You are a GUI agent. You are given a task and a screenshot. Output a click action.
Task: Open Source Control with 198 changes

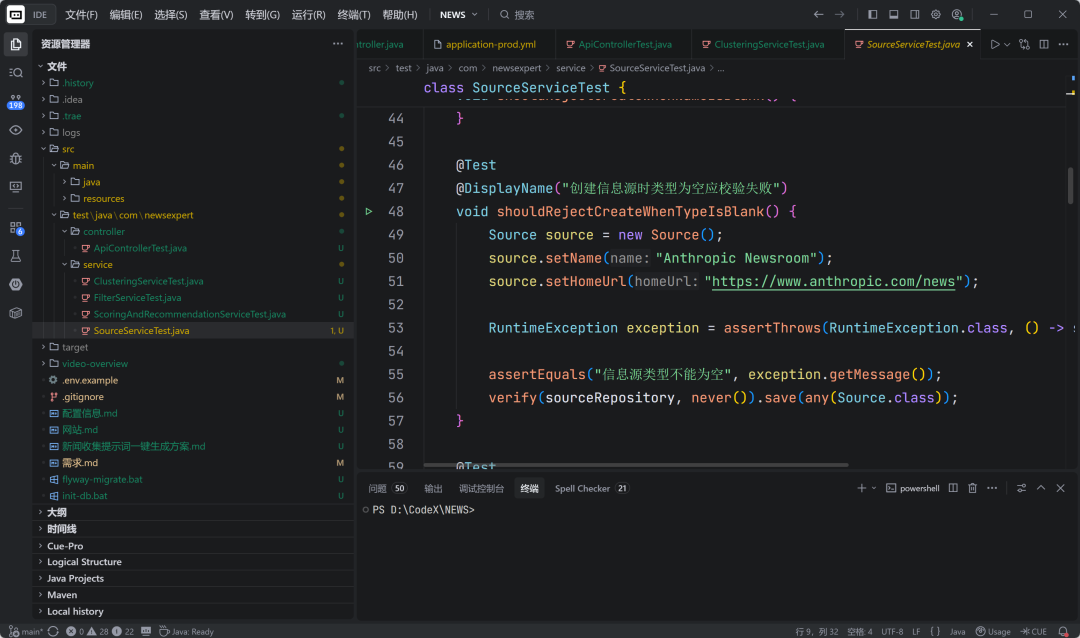pos(16,101)
